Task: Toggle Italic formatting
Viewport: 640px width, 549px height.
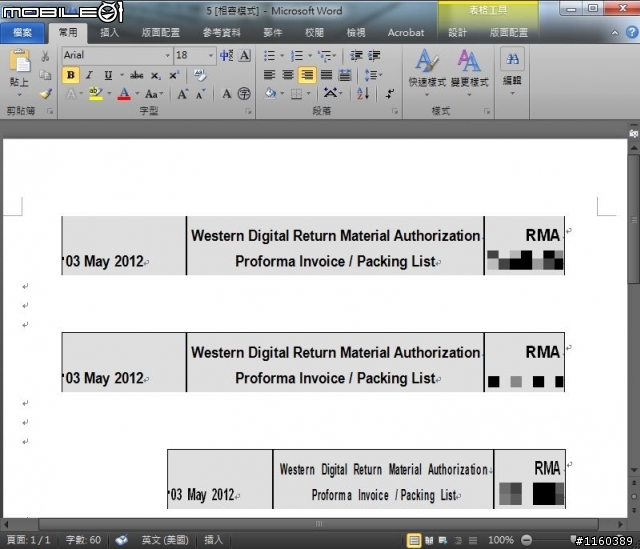Action: click(89, 75)
